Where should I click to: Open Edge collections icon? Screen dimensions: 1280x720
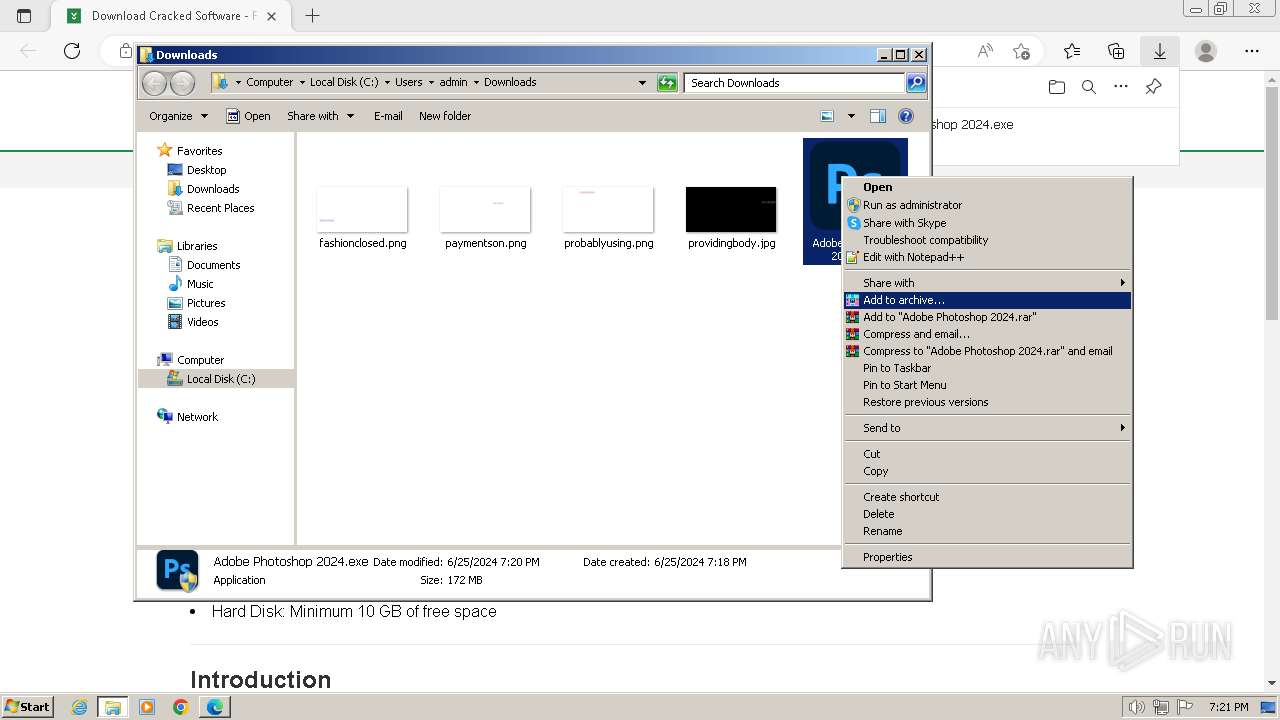(x=1116, y=51)
